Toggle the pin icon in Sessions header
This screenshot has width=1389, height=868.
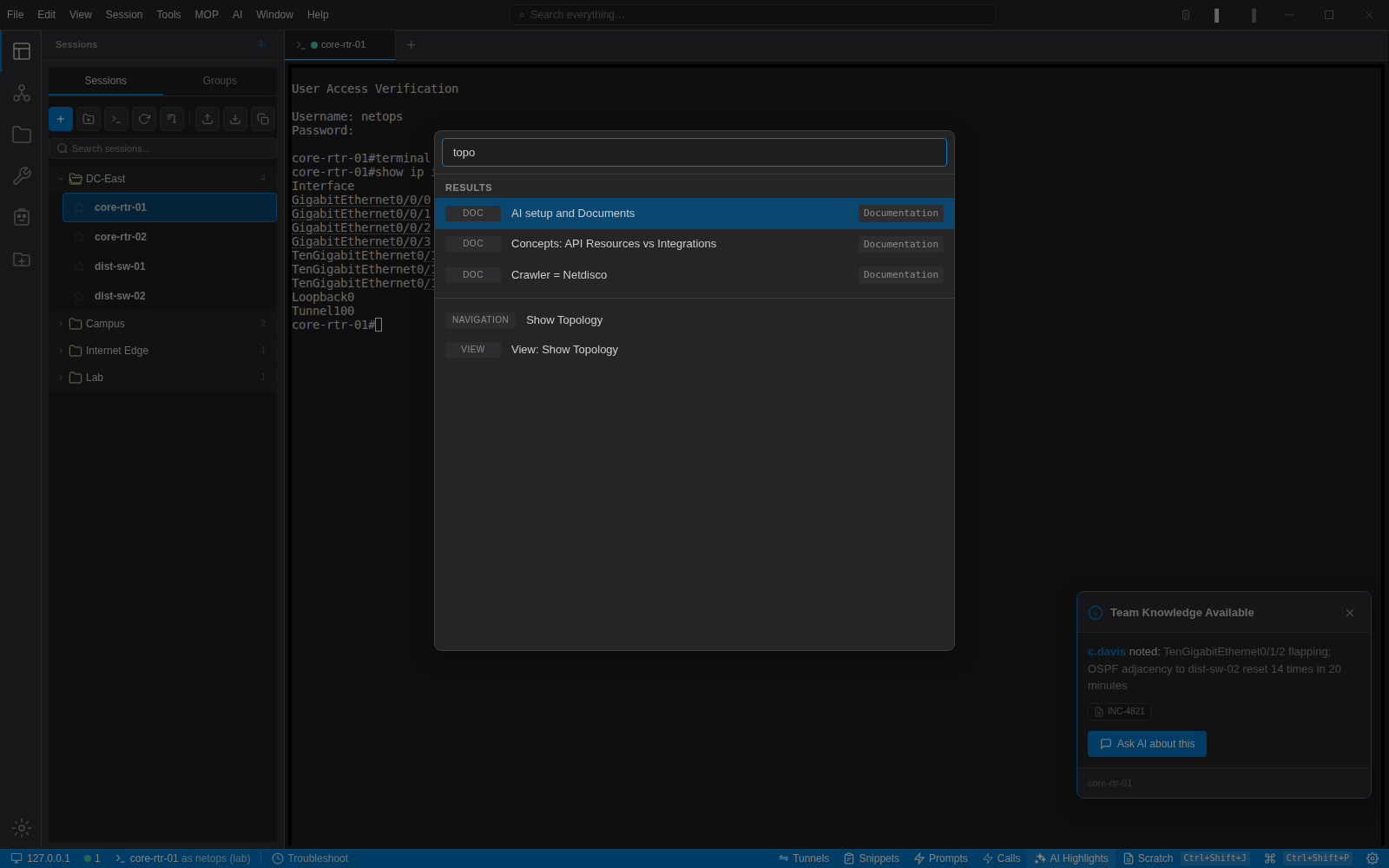(x=261, y=44)
